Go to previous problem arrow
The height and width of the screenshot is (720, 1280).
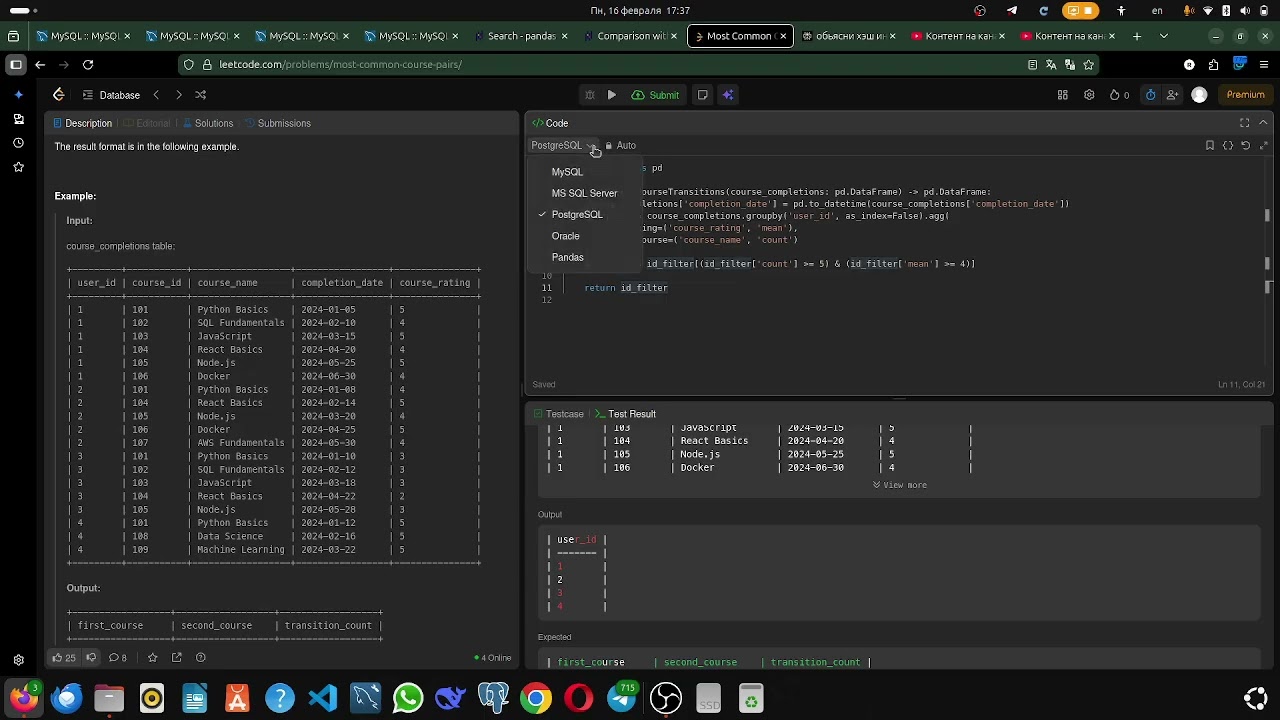(x=156, y=95)
